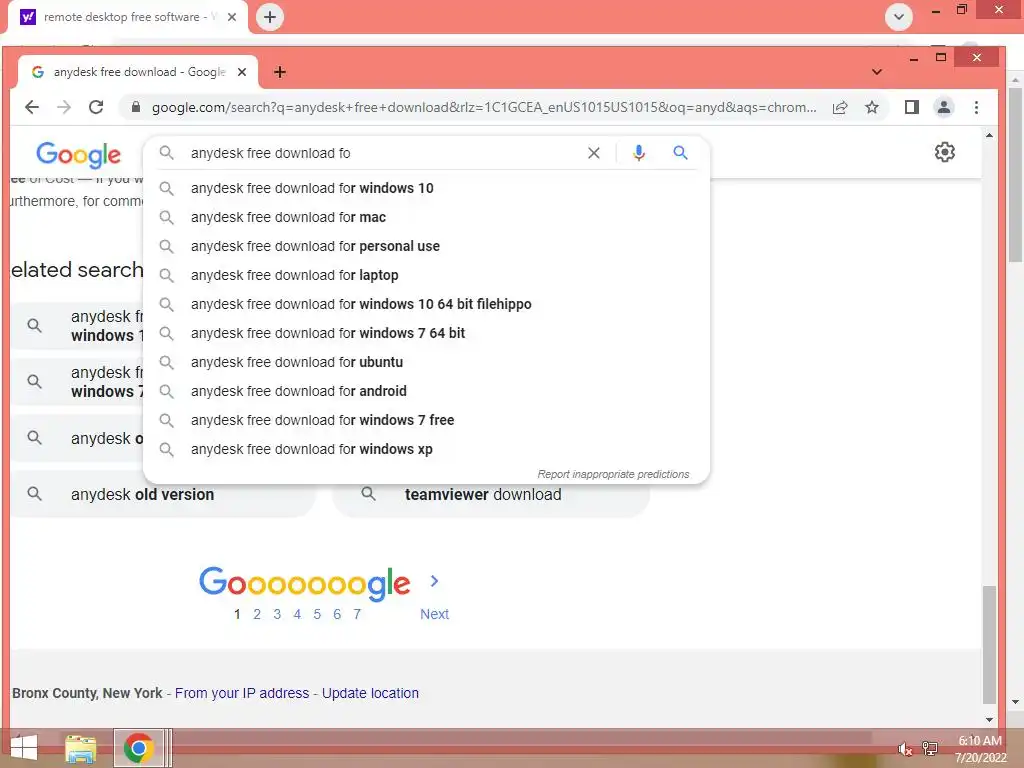Bookmark this page with the star icon
This screenshot has width=1024, height=768.
click(x=872, y=107)
